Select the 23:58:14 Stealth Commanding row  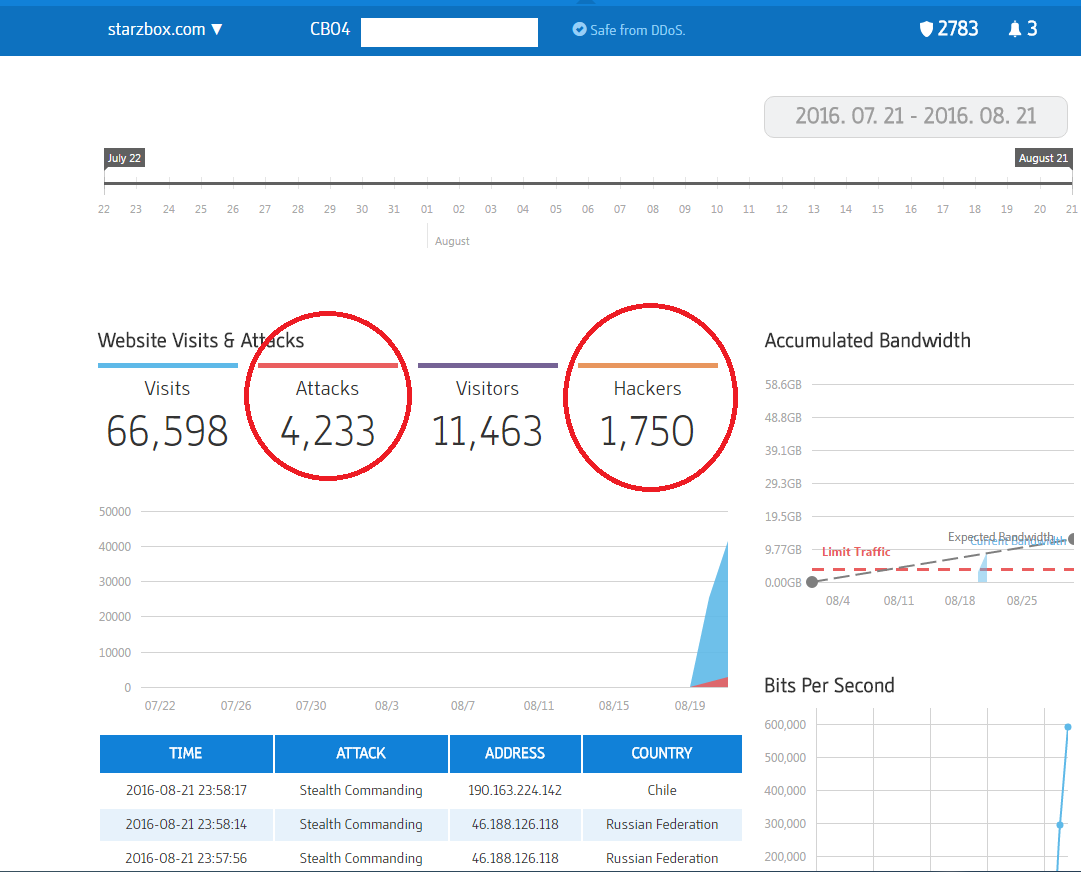361,824
